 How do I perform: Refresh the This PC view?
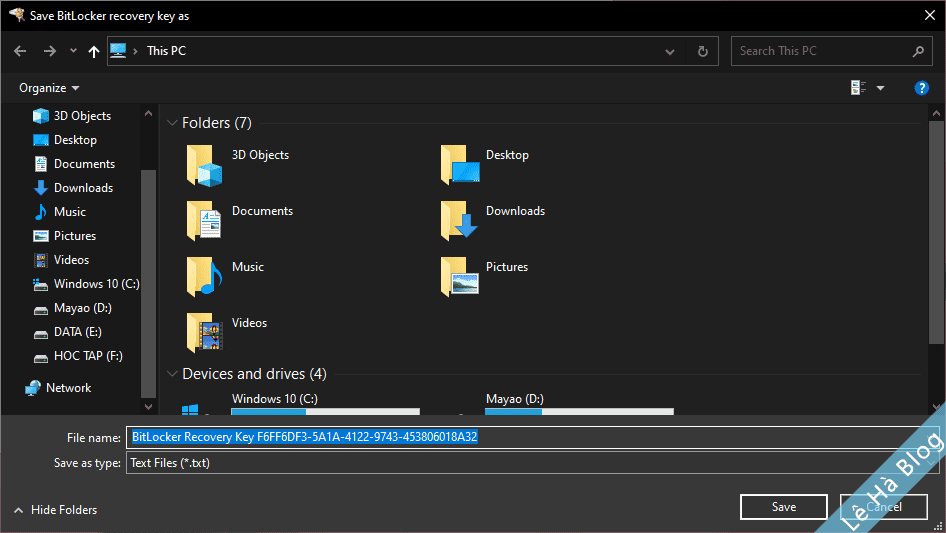click(703, 51)
